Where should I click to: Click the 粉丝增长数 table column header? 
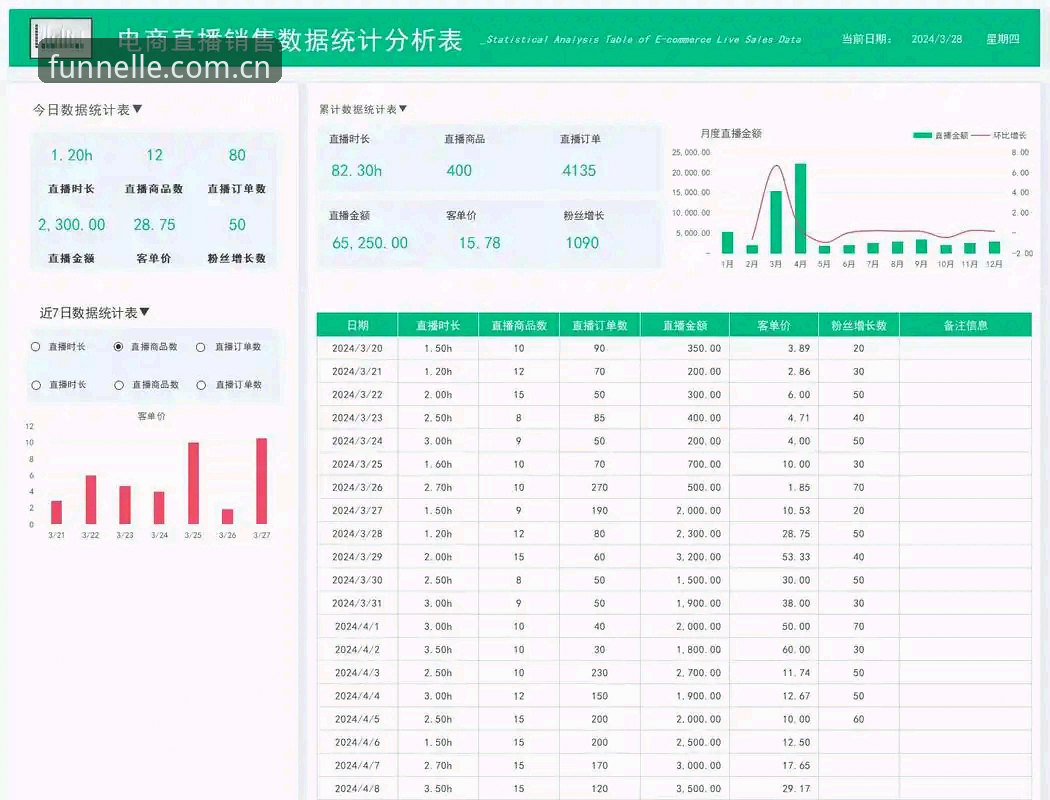tap(859, 325)
